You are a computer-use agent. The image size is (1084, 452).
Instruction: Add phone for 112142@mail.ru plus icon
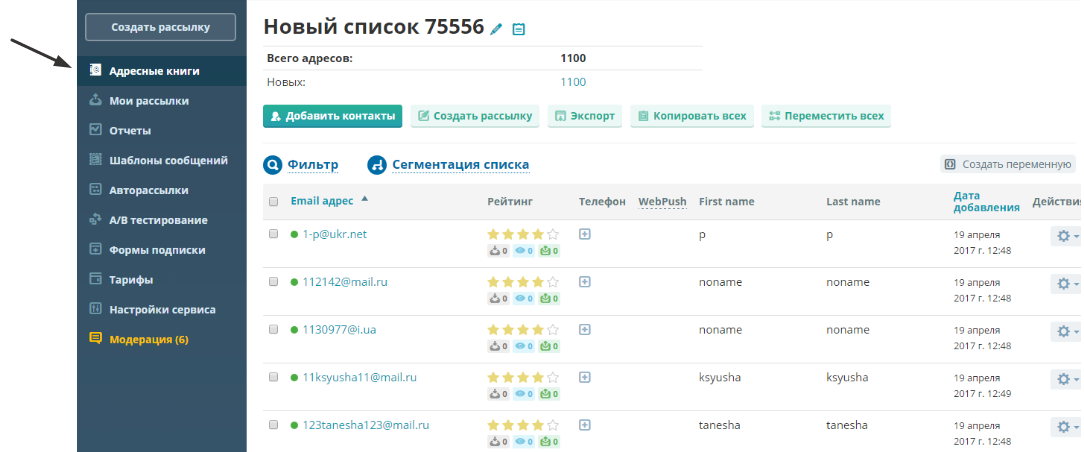(x=585, y=282)
